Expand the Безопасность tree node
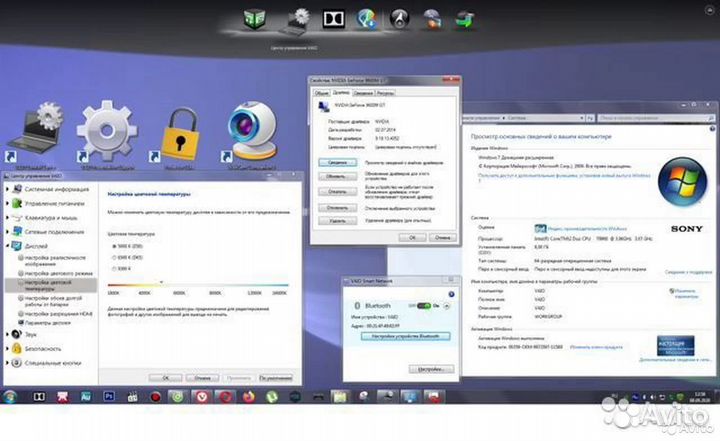Screen dimensions: 720x441 coord(7,348)
